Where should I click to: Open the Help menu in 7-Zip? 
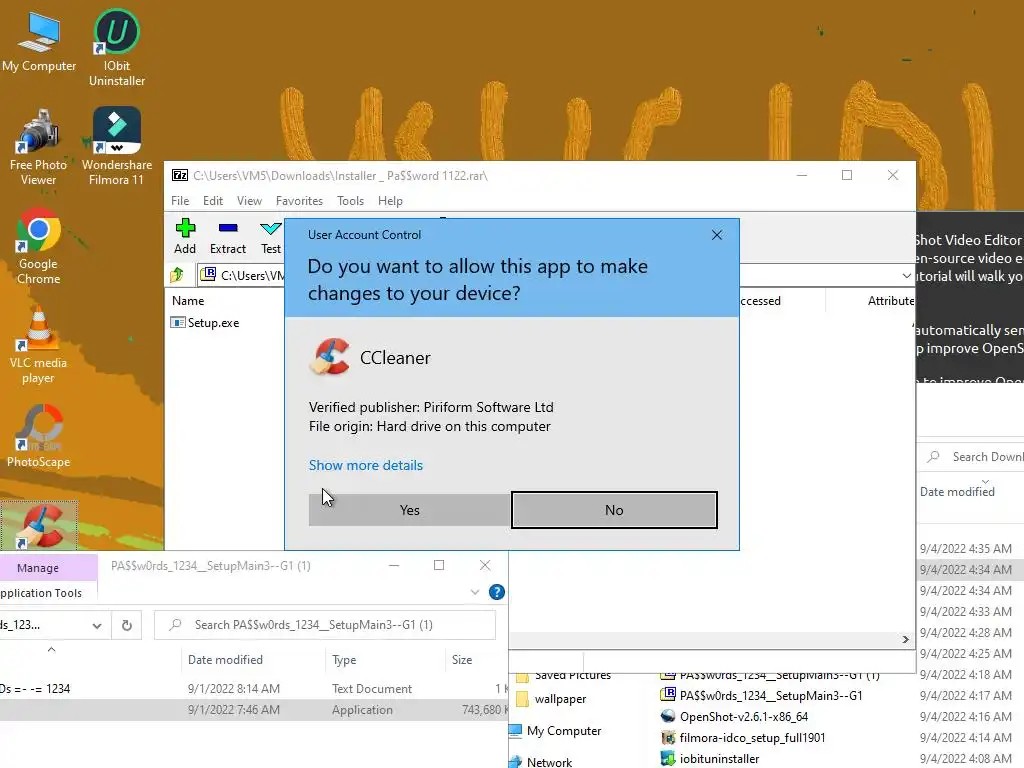pyautogui.click(x=390, y=200)
